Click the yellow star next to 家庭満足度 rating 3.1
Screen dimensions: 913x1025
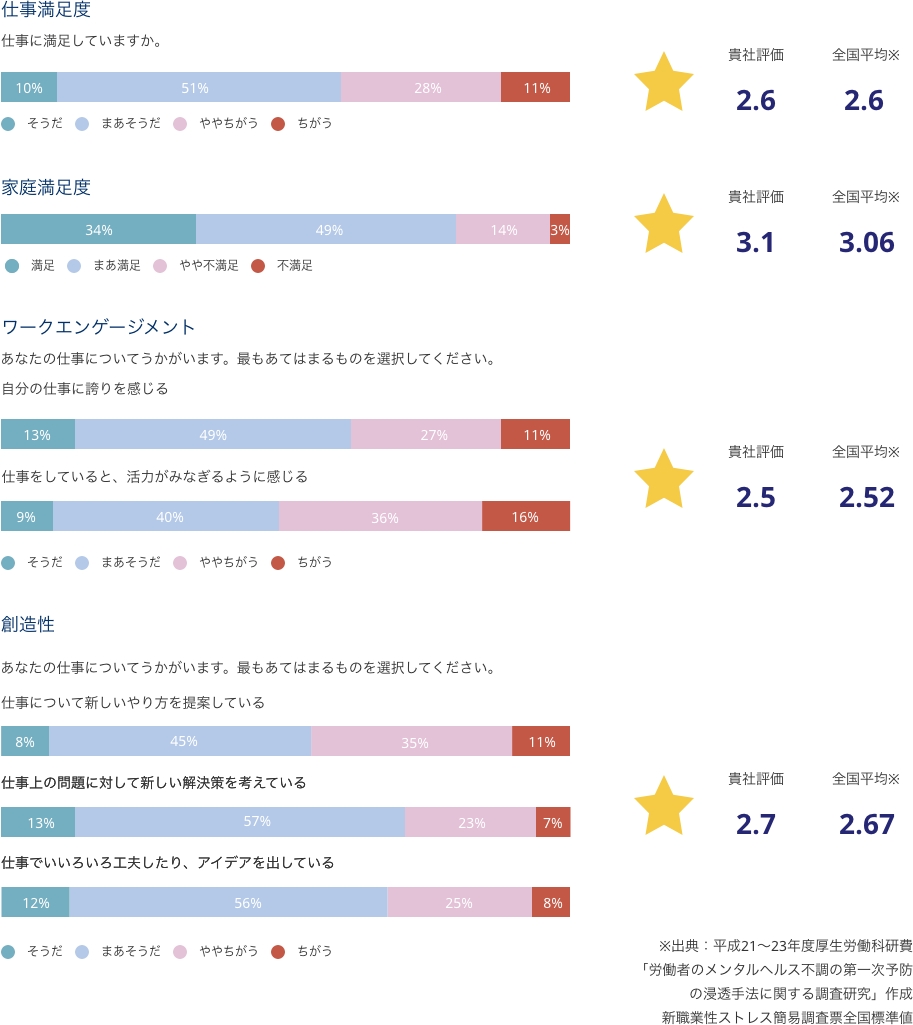tap(663, 224)
